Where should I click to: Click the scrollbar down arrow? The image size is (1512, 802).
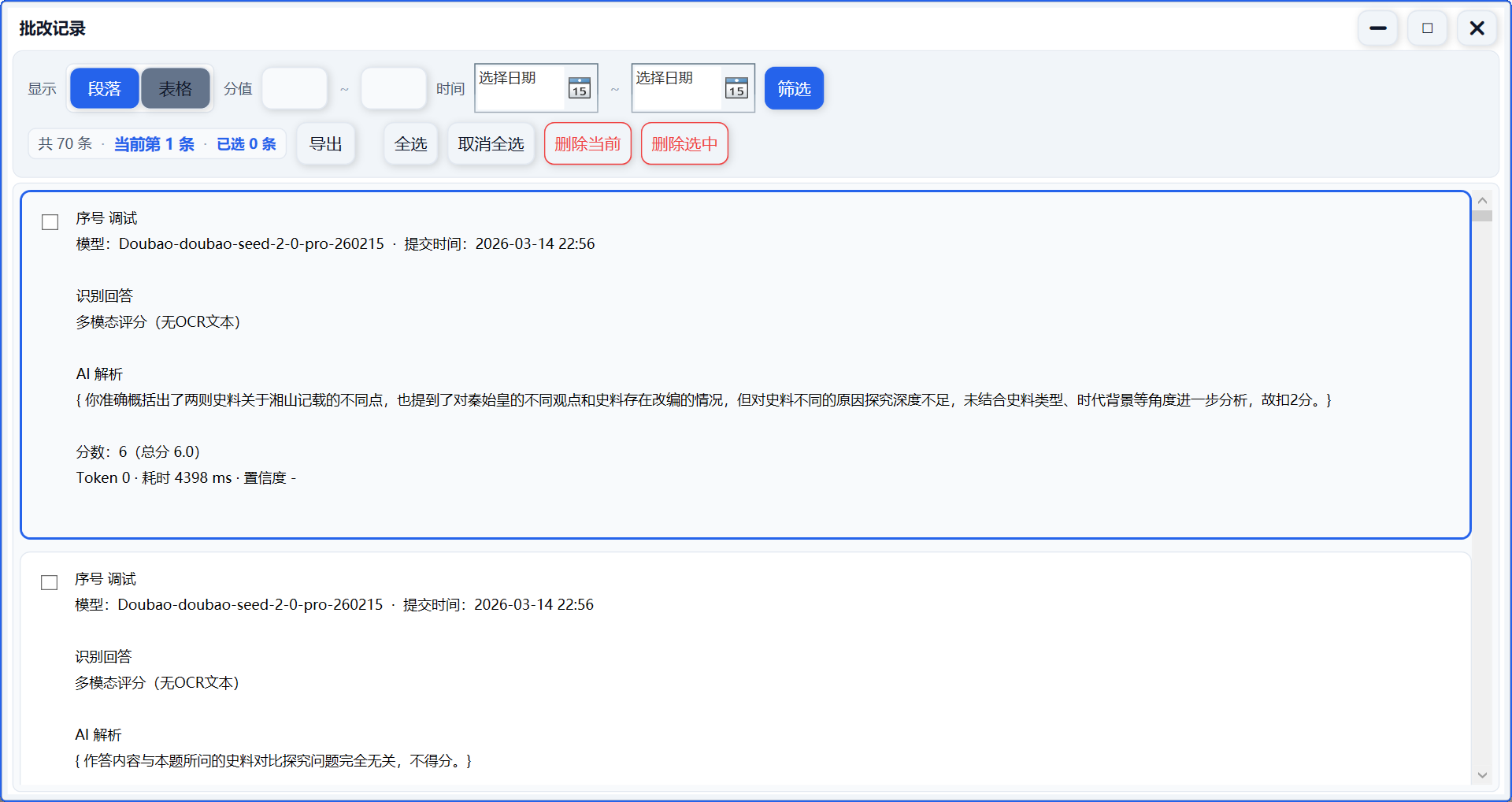1482,775
